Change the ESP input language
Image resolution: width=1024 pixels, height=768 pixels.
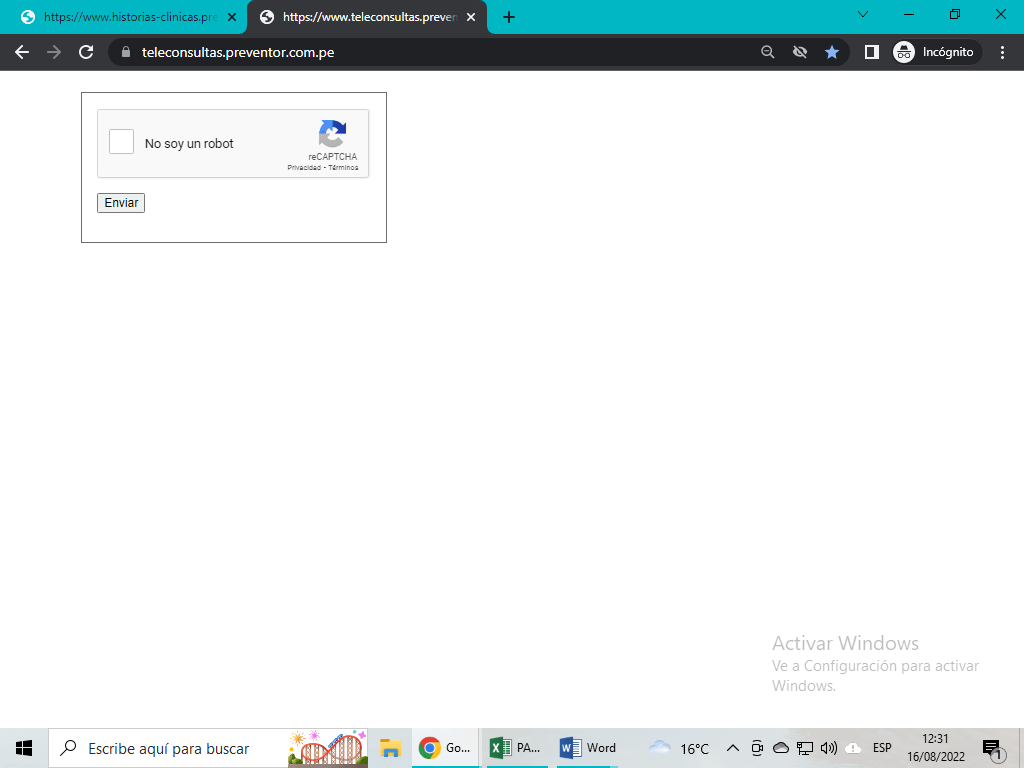click(x=882, y=748)
